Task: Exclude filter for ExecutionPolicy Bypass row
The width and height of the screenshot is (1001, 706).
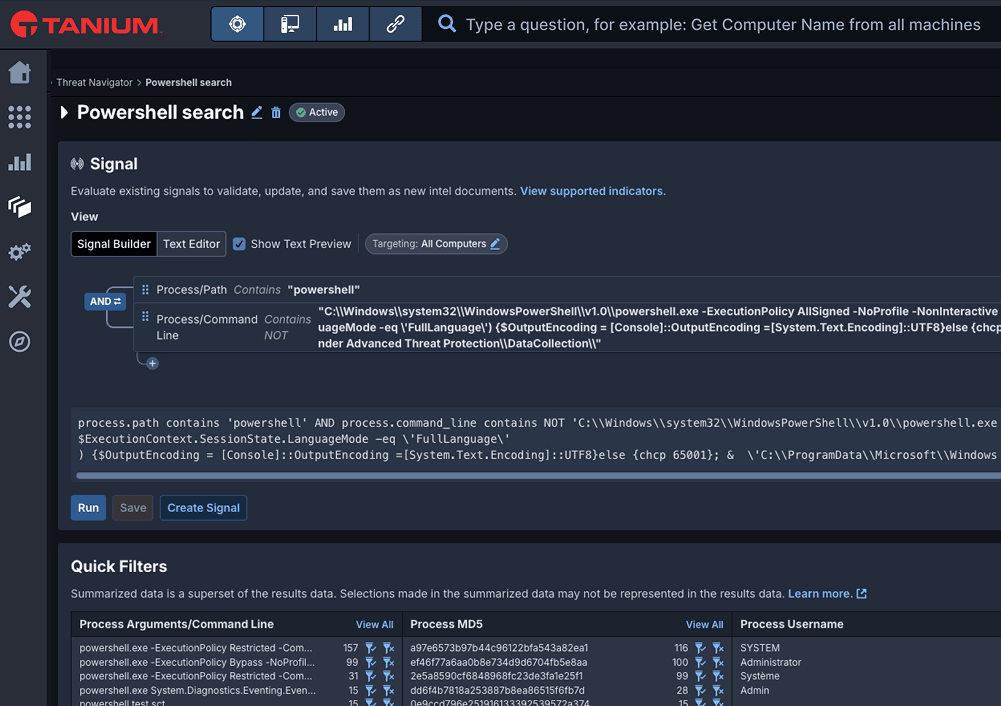Action: [388, 663]
